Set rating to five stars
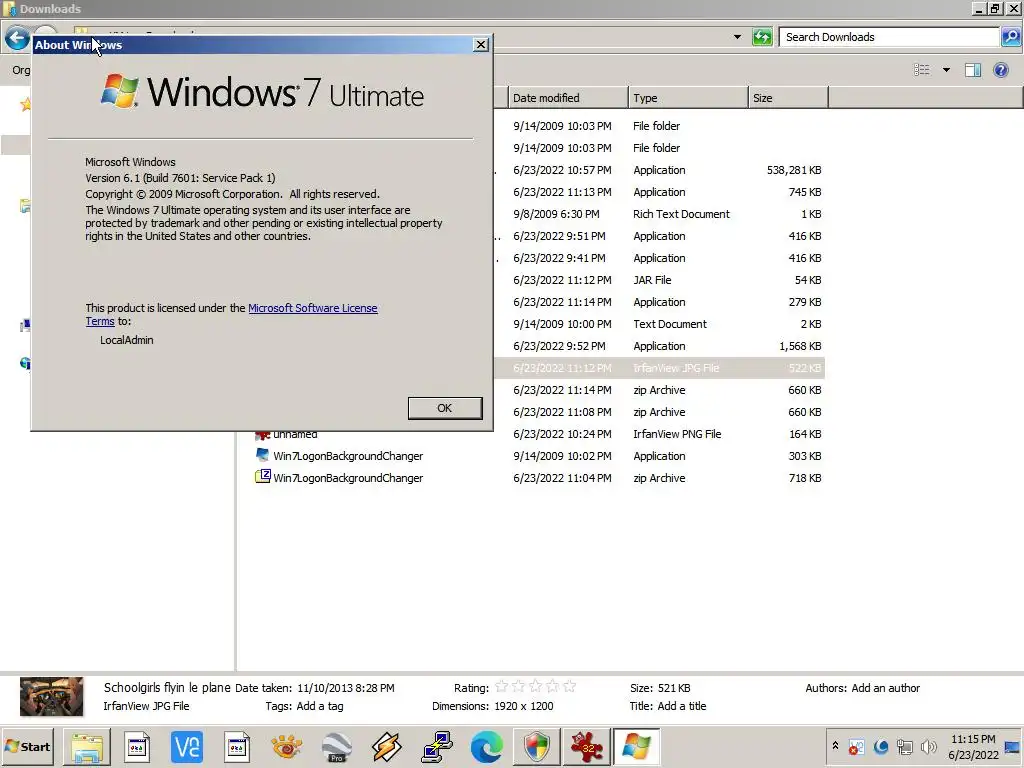This screenshot has height=768, width=1024. click(569, 687)
